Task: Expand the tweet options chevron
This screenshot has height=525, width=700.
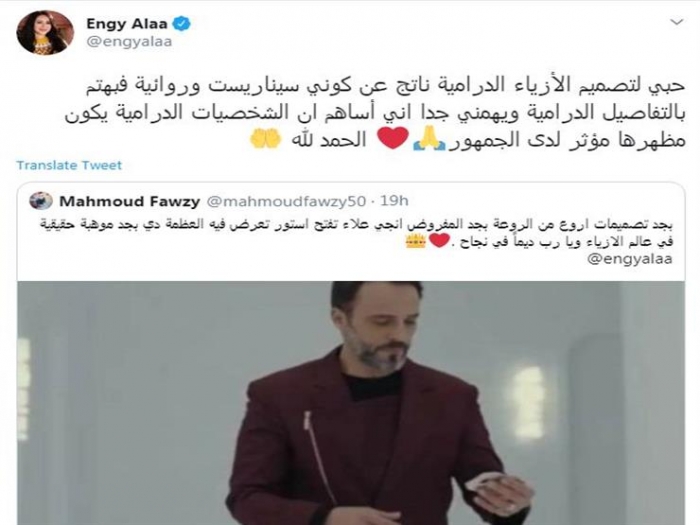Action: pos(677,22)
